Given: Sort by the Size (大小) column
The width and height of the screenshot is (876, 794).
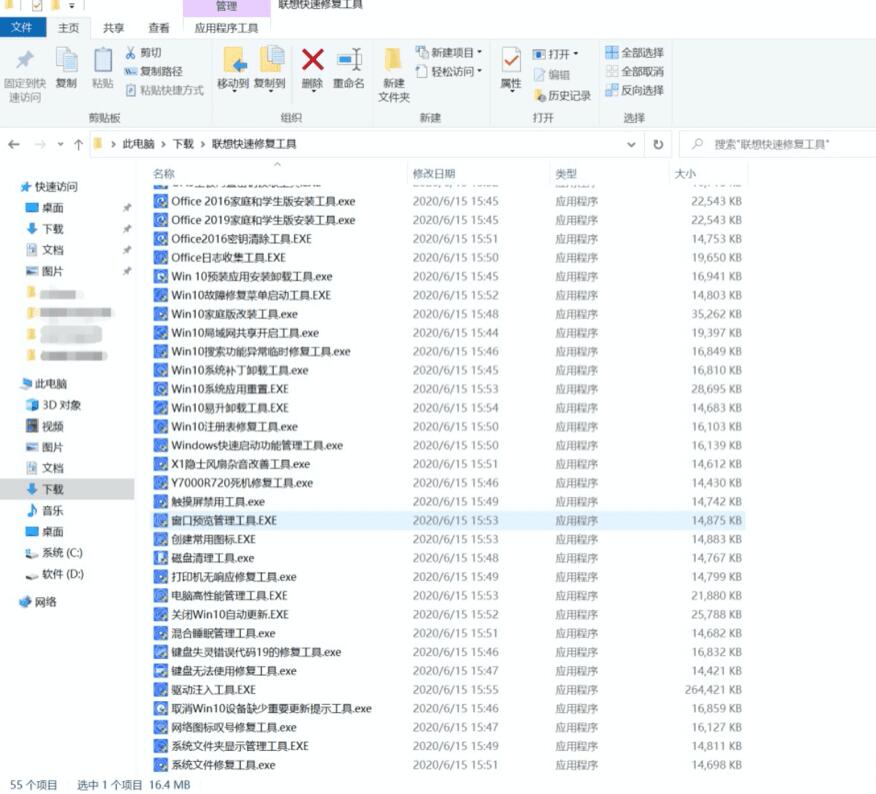Looking at the screenshot, I should point(685,173).
